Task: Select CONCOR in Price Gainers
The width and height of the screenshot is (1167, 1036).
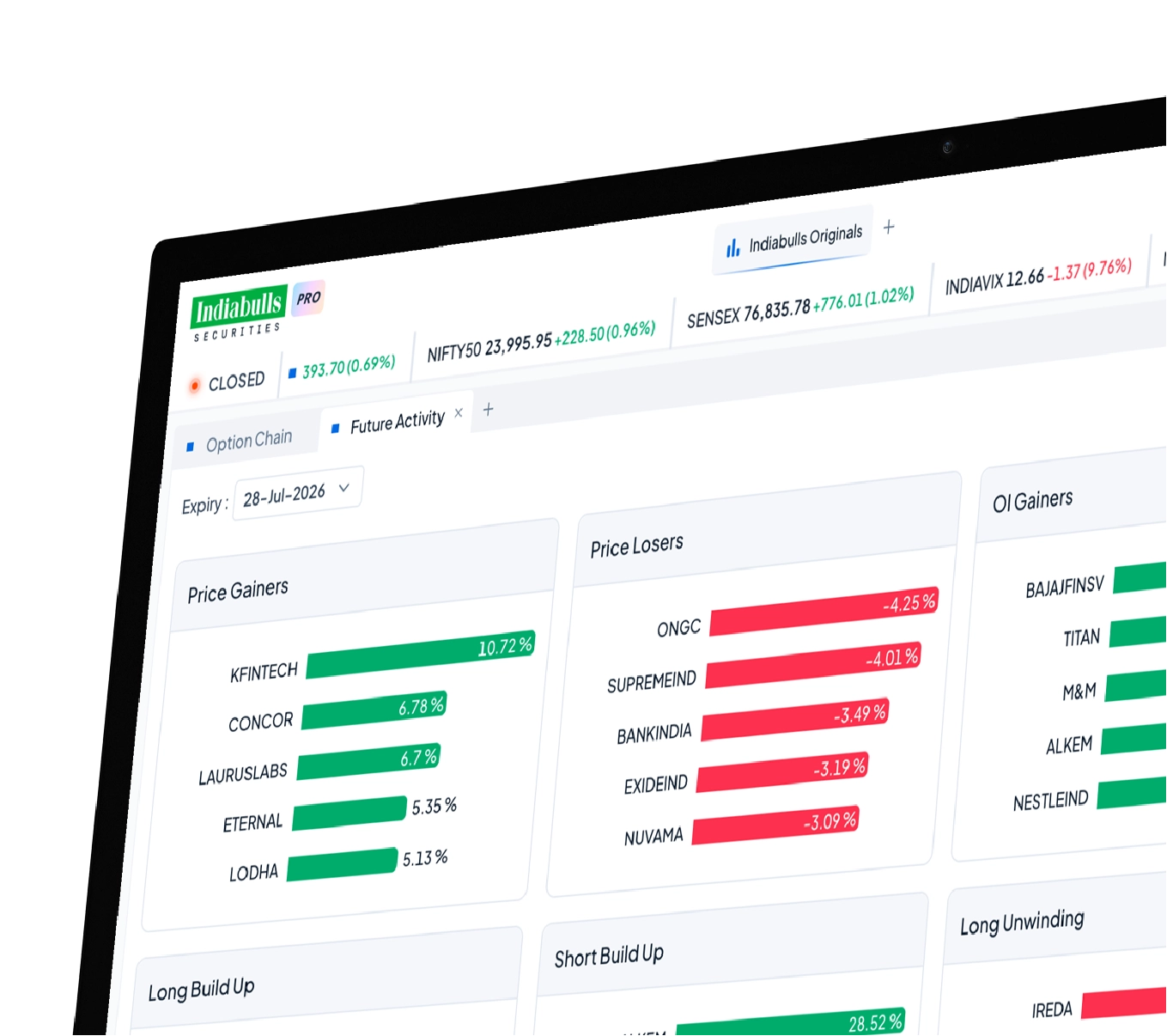Action: (261, 722)
